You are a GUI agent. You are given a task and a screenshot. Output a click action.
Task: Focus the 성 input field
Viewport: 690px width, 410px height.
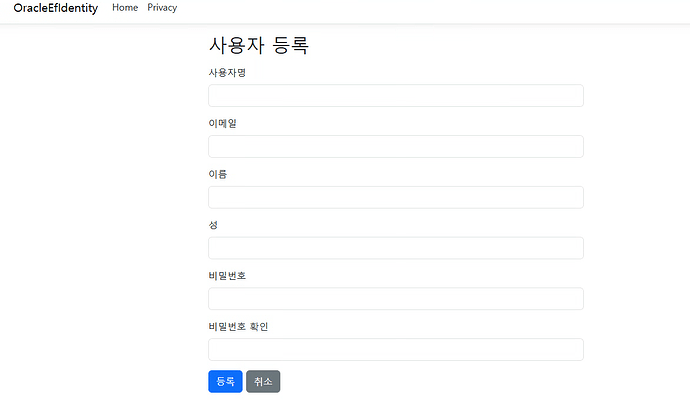(x=396, y=248)
